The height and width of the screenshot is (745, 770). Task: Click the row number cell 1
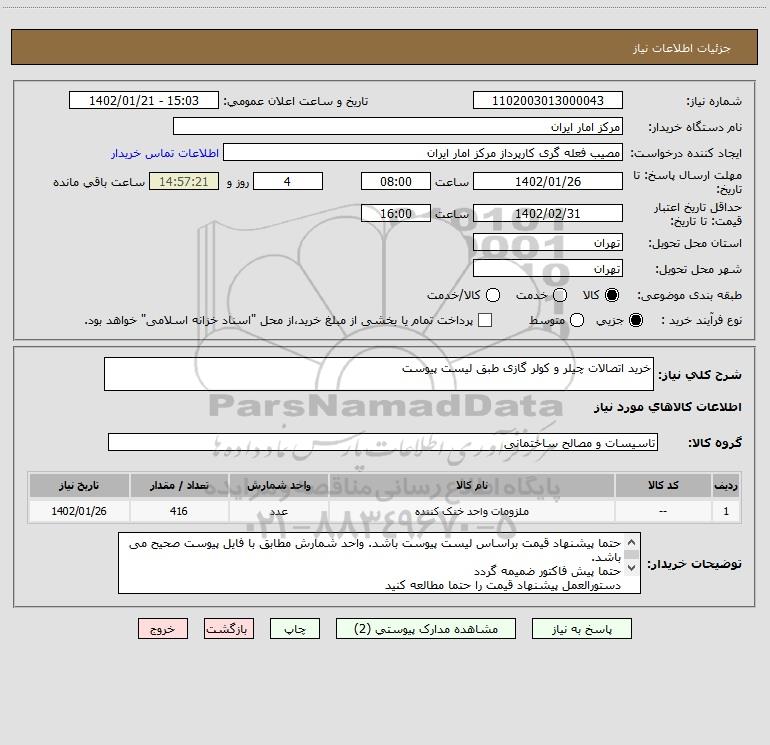726,511
